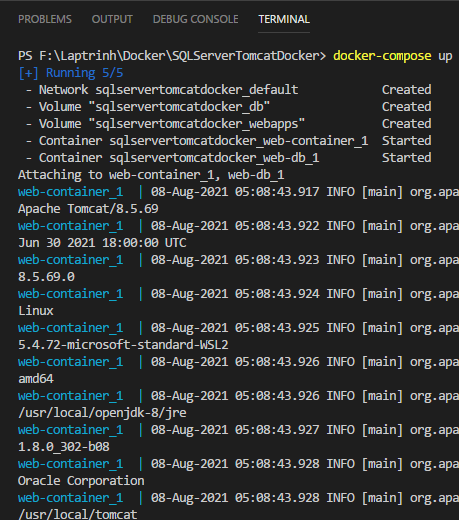This screenshot has height=520, width=459.
Task: Click the Started status of web-container_1
Action: coord(406,140)
